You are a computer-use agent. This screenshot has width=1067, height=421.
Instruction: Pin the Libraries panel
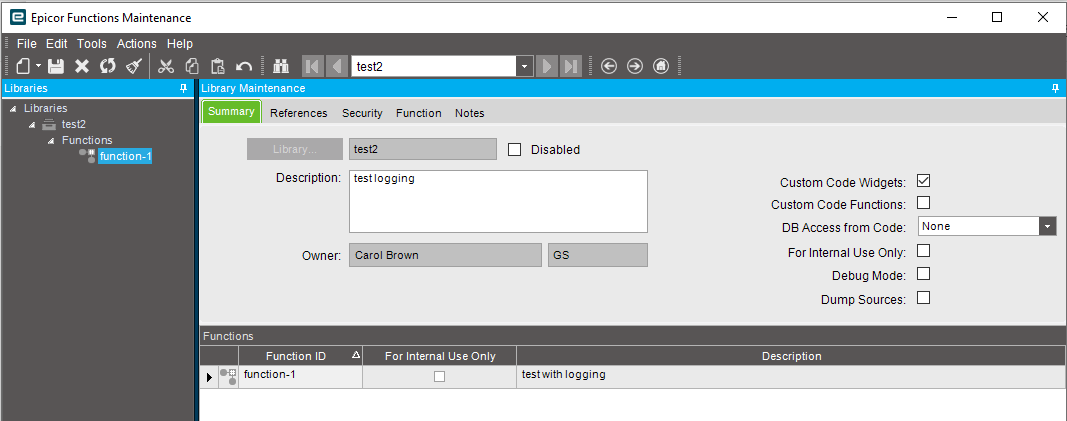183,88
